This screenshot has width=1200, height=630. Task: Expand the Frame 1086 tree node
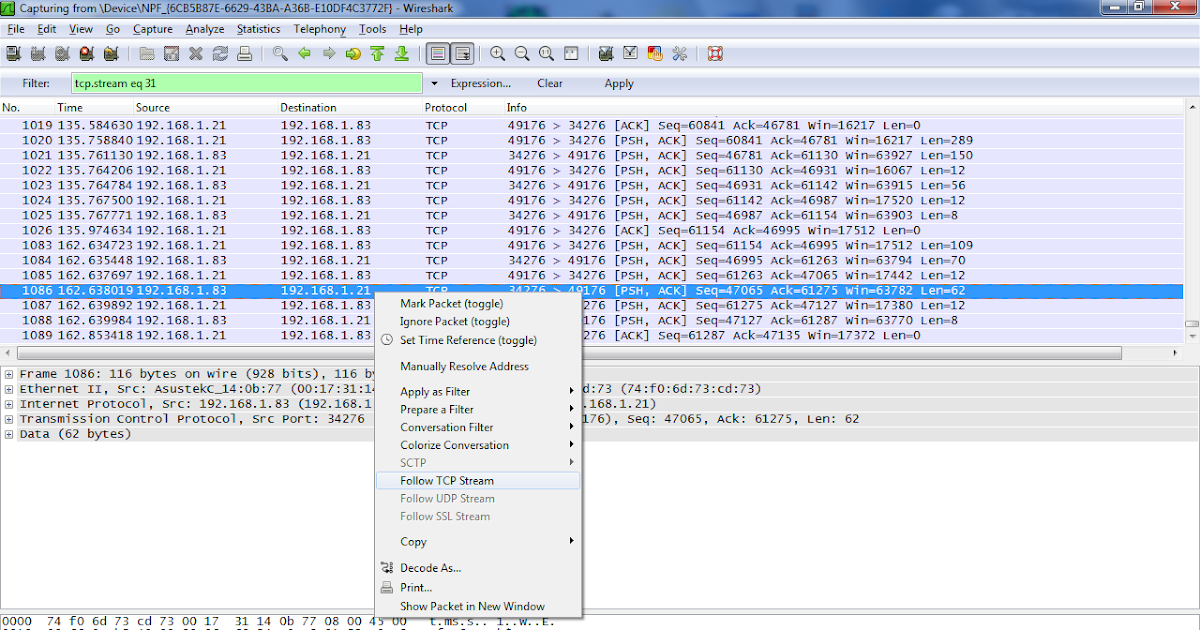pos(9,373)
